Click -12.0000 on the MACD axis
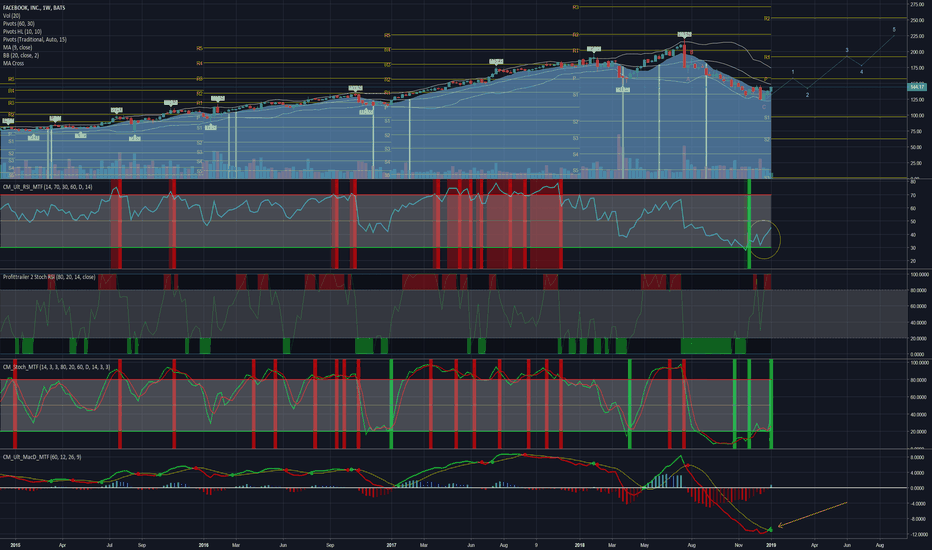Screen dimensions: 932x550 917,535
